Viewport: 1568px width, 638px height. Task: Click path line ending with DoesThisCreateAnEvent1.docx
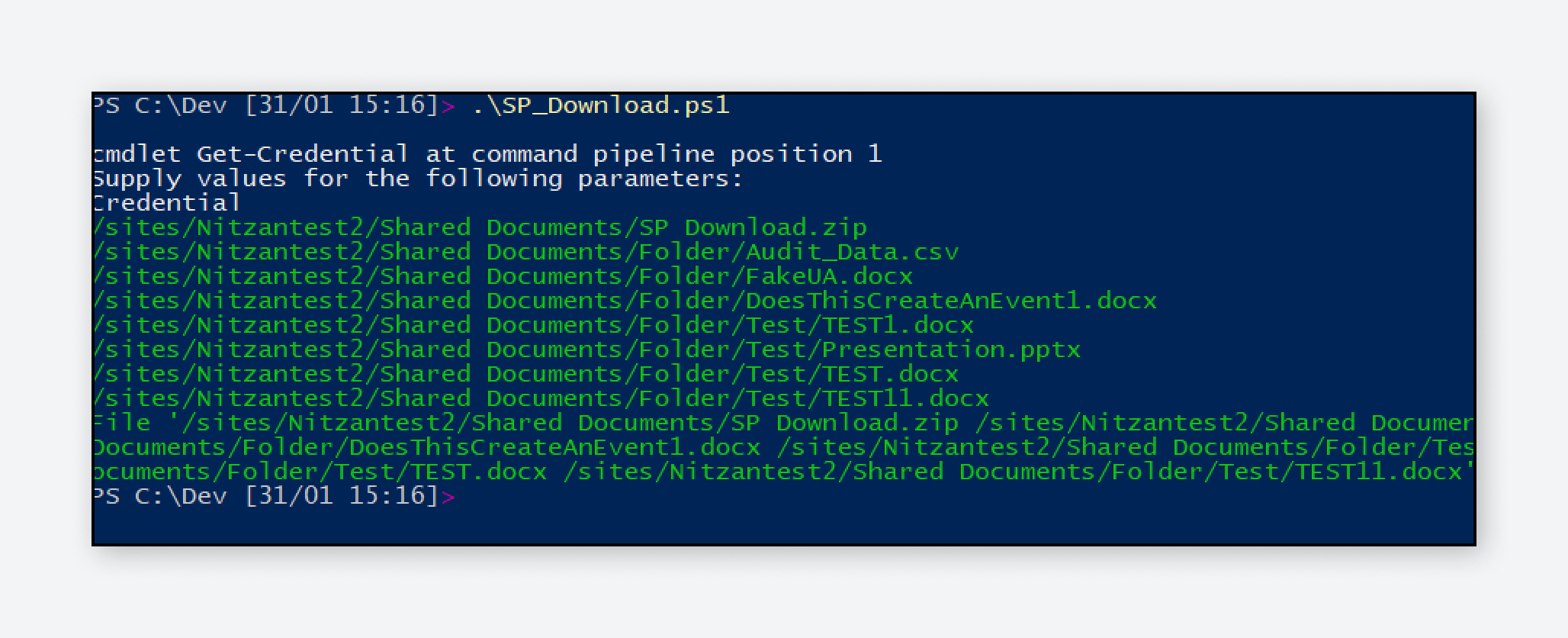[625, 301]
